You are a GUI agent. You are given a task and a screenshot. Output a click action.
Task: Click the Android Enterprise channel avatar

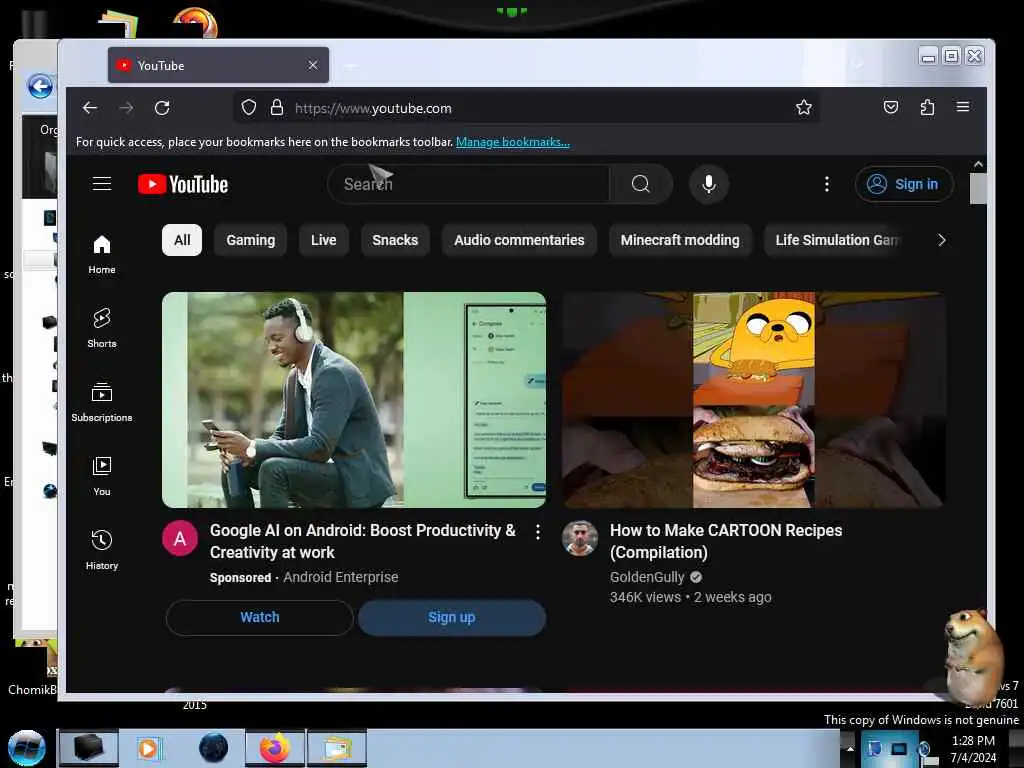click(x=180, y=538)
